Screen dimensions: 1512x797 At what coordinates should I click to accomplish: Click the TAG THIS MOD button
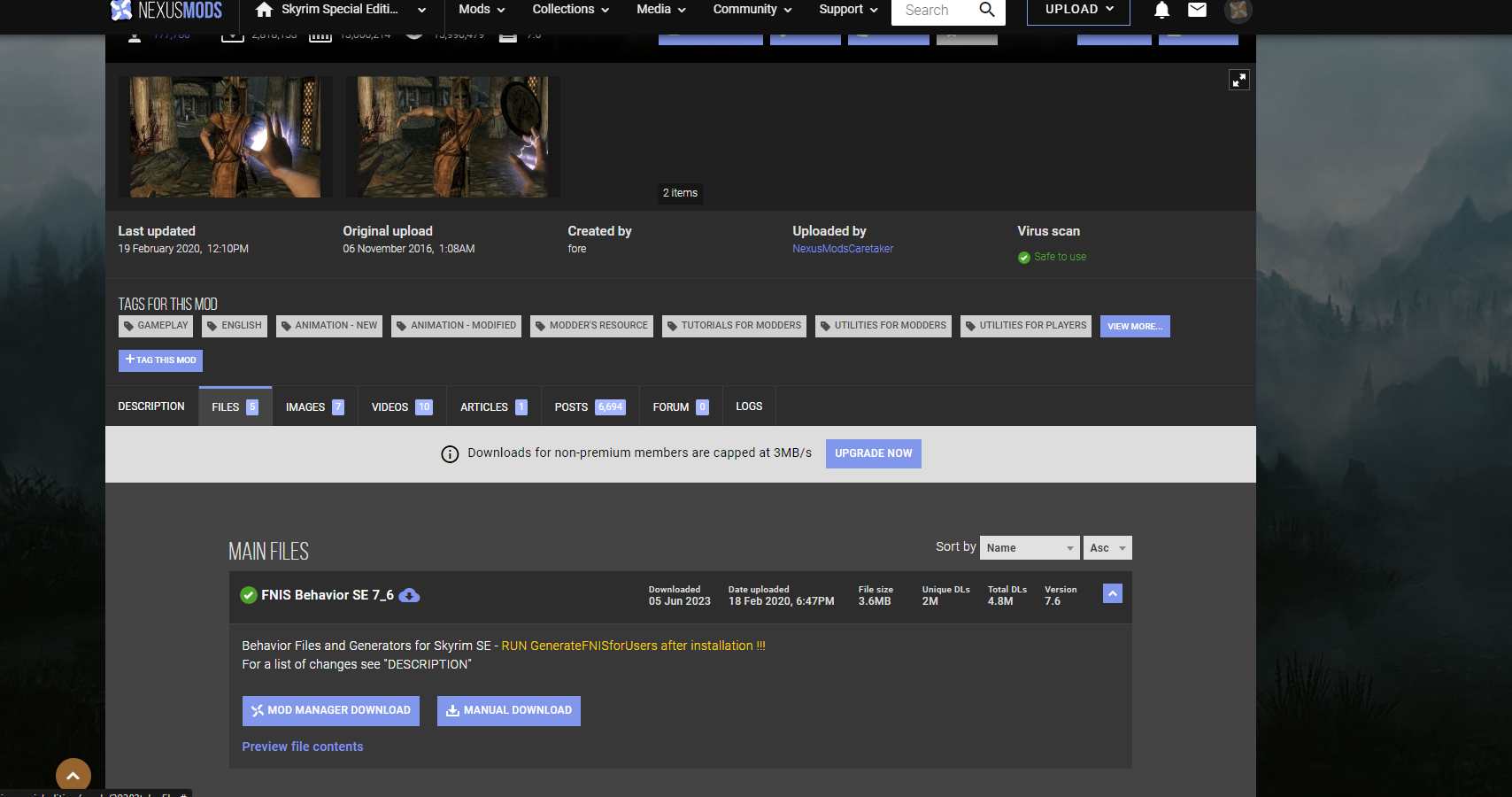(160, 360)
